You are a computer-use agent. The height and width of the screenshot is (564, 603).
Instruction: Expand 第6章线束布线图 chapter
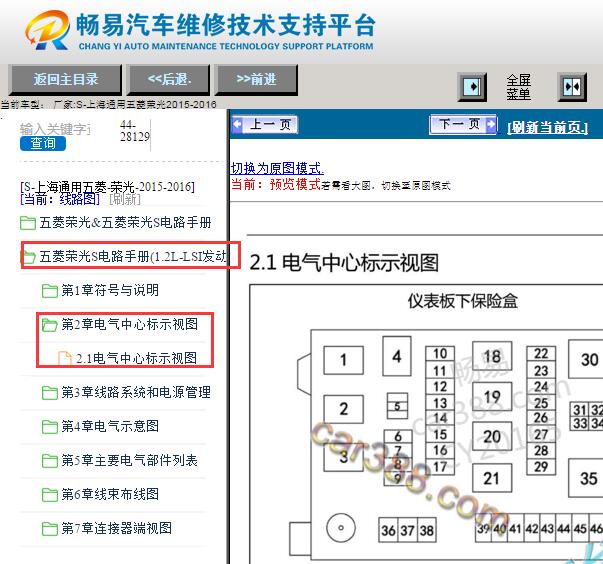pos(110,494)
